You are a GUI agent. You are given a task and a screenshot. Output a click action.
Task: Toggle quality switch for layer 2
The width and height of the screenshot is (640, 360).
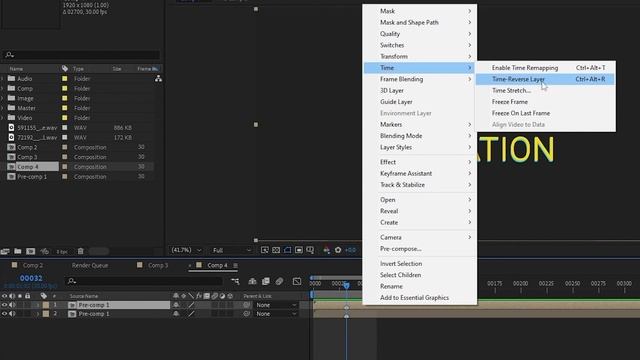191,314
